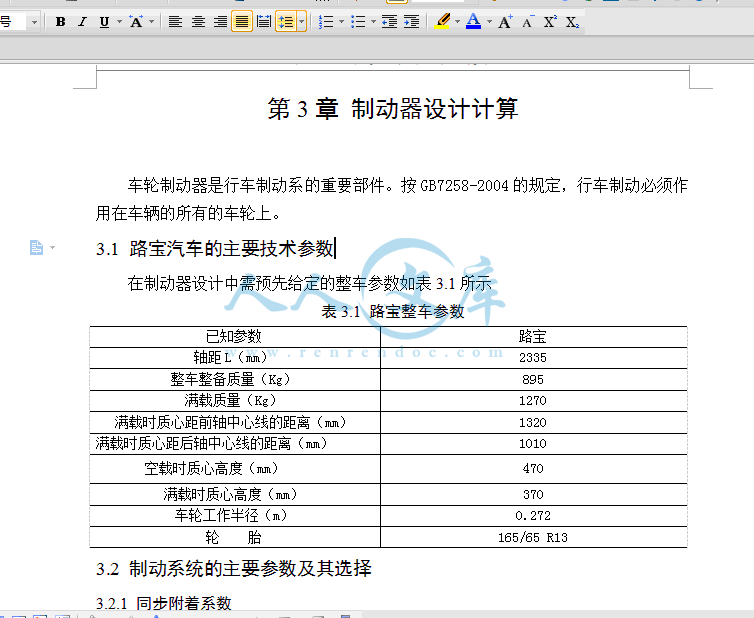Align text right
The image size is (754, 618).
220,22
